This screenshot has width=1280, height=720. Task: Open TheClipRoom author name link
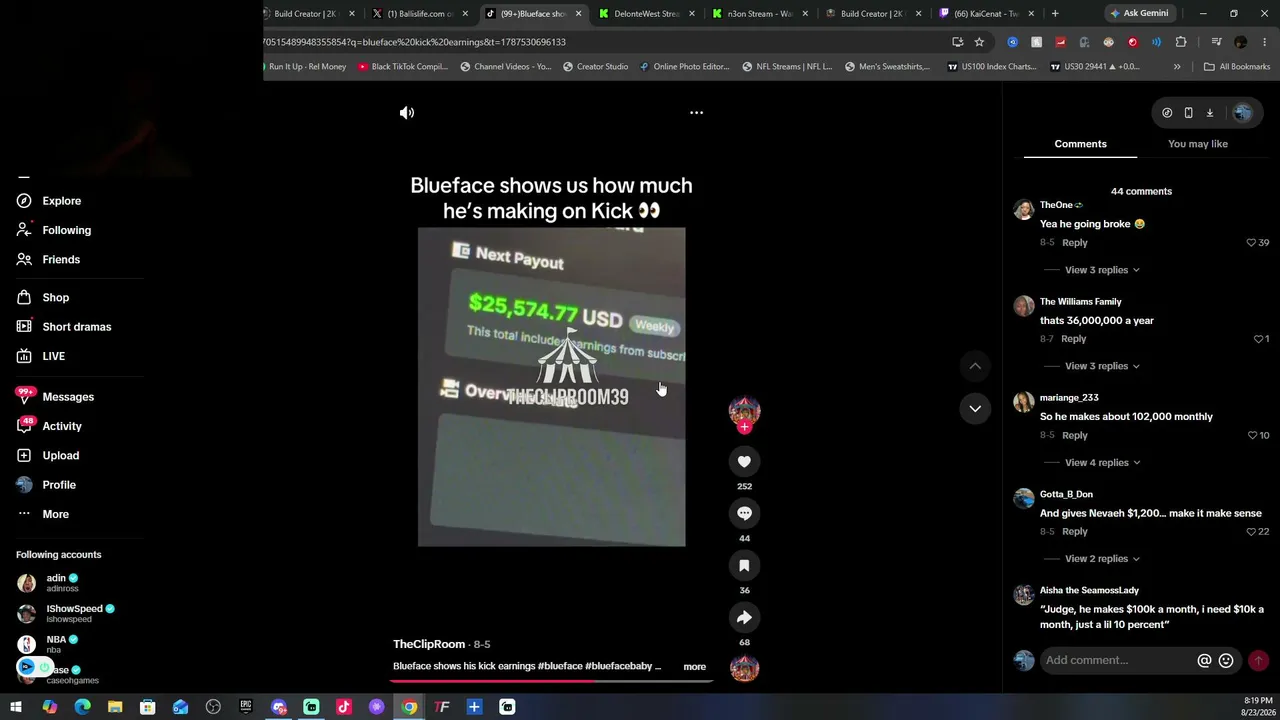click(x=429, y=644)
